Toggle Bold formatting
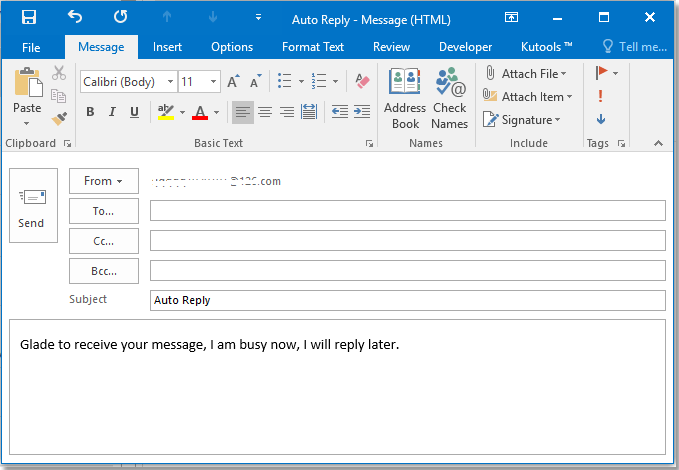The width and height of the screenshot is (679, 470). [x=90, y=112]
